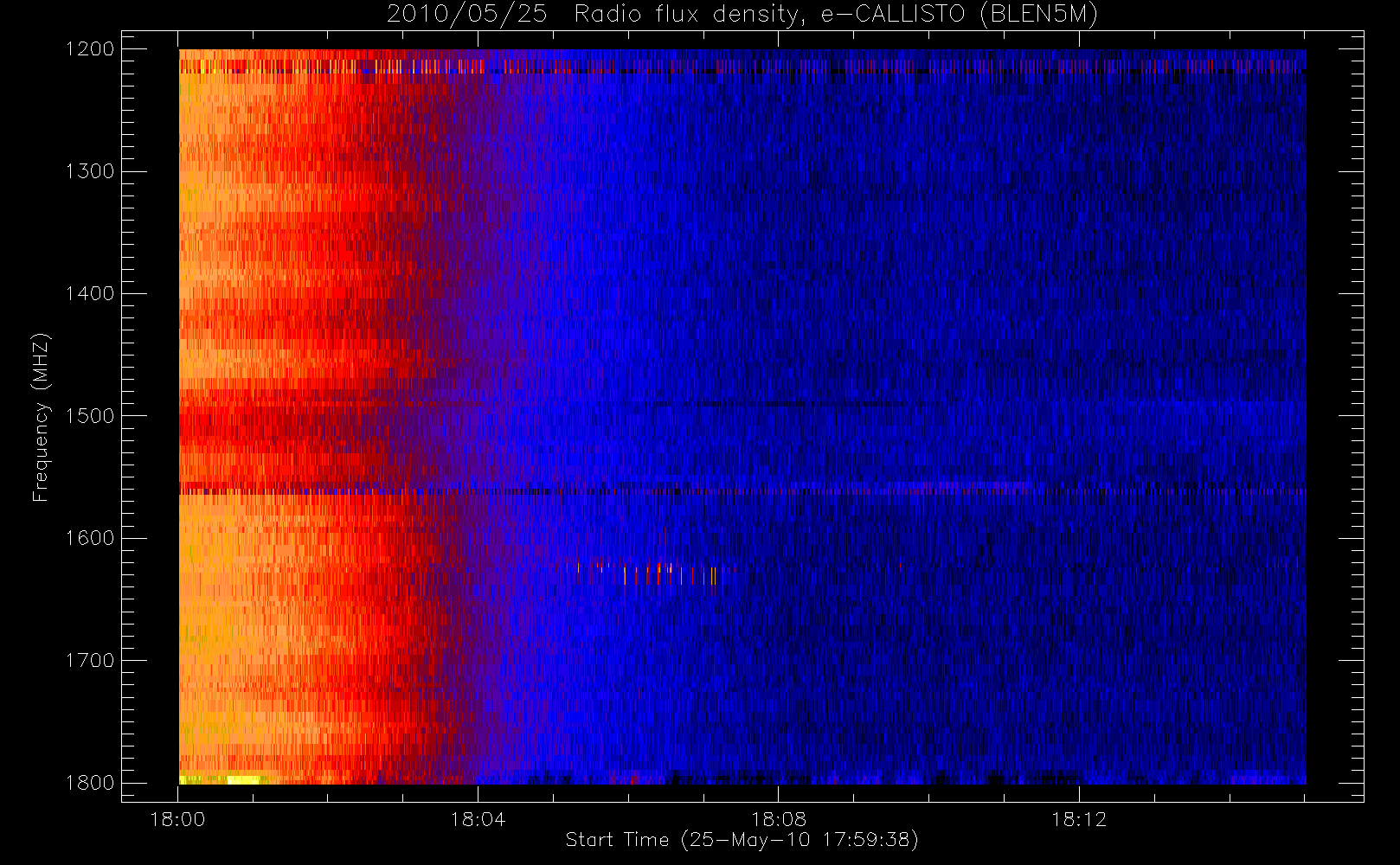This screenshot has width=1400, height=865.
Task: Click the 18:08 time tick label
Action: 778,819
